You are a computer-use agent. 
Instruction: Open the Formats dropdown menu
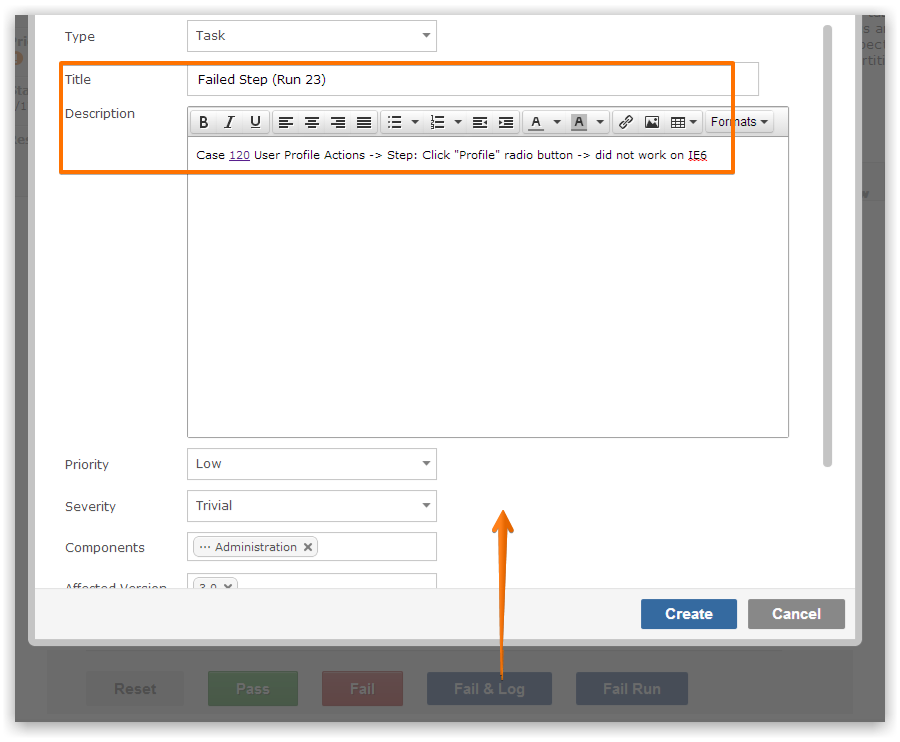coord(739,122)
